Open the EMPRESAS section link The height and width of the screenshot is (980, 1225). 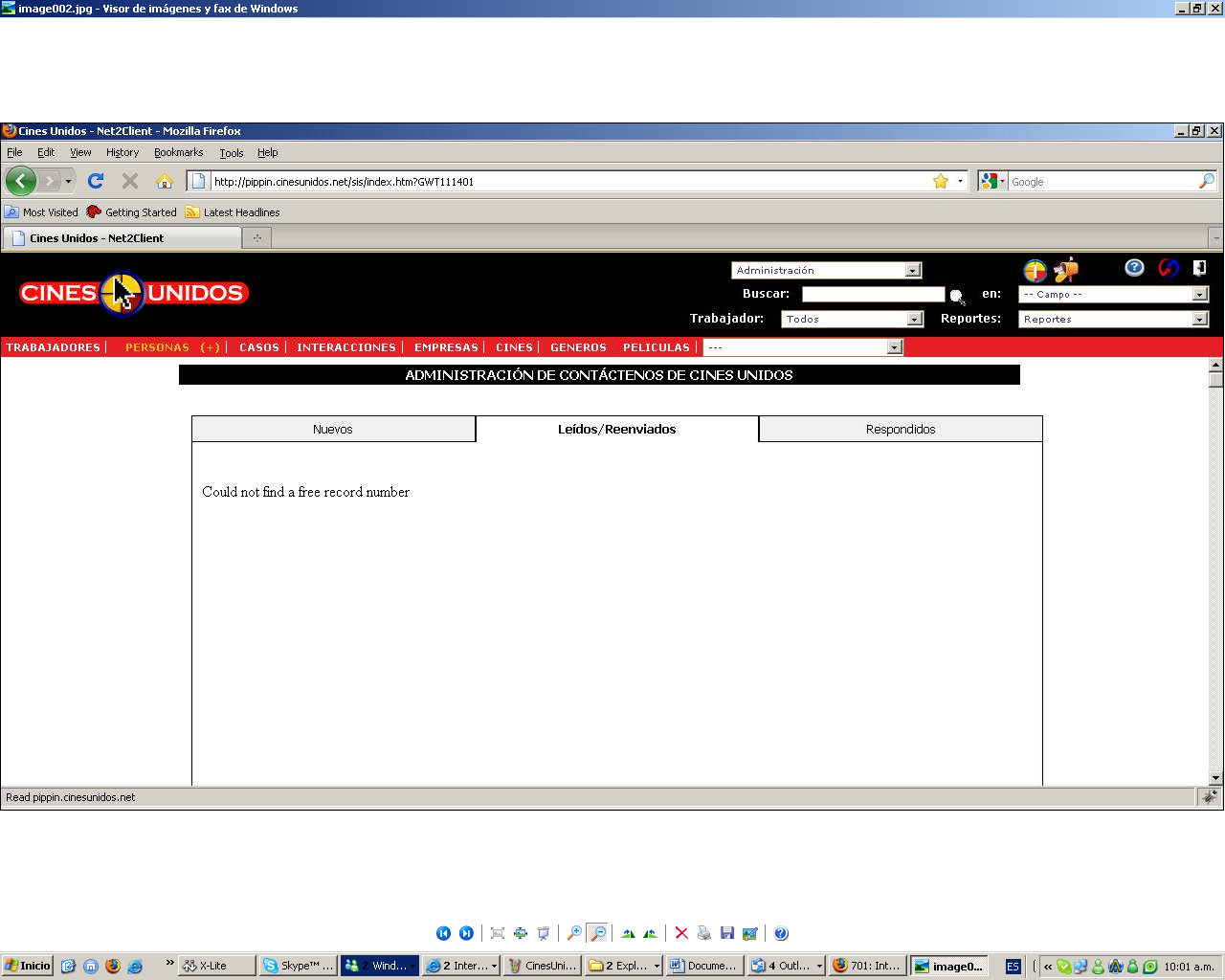446,347
